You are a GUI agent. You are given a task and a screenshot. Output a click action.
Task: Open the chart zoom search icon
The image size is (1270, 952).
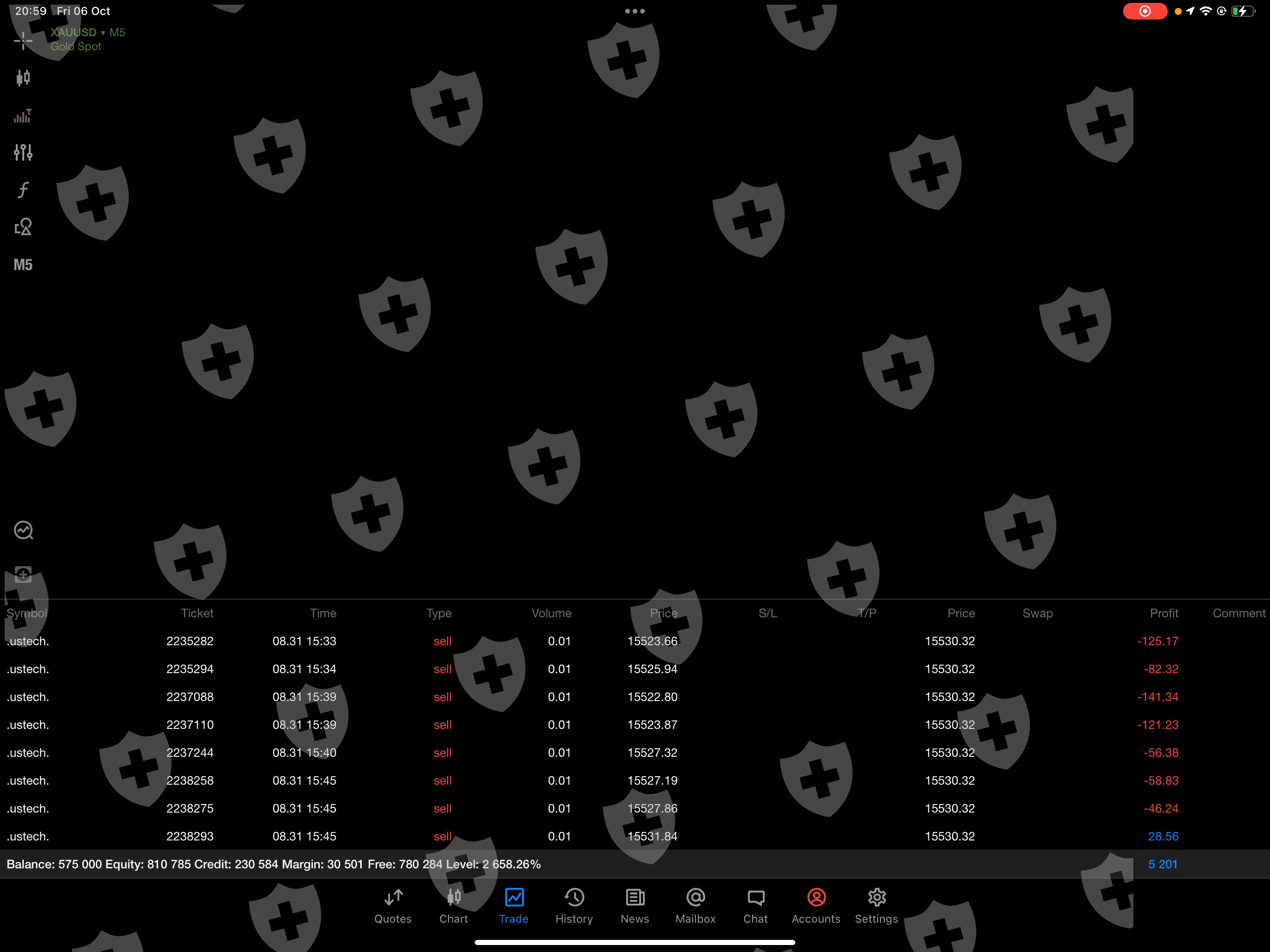pyautogui.click(x=24, y=530)
